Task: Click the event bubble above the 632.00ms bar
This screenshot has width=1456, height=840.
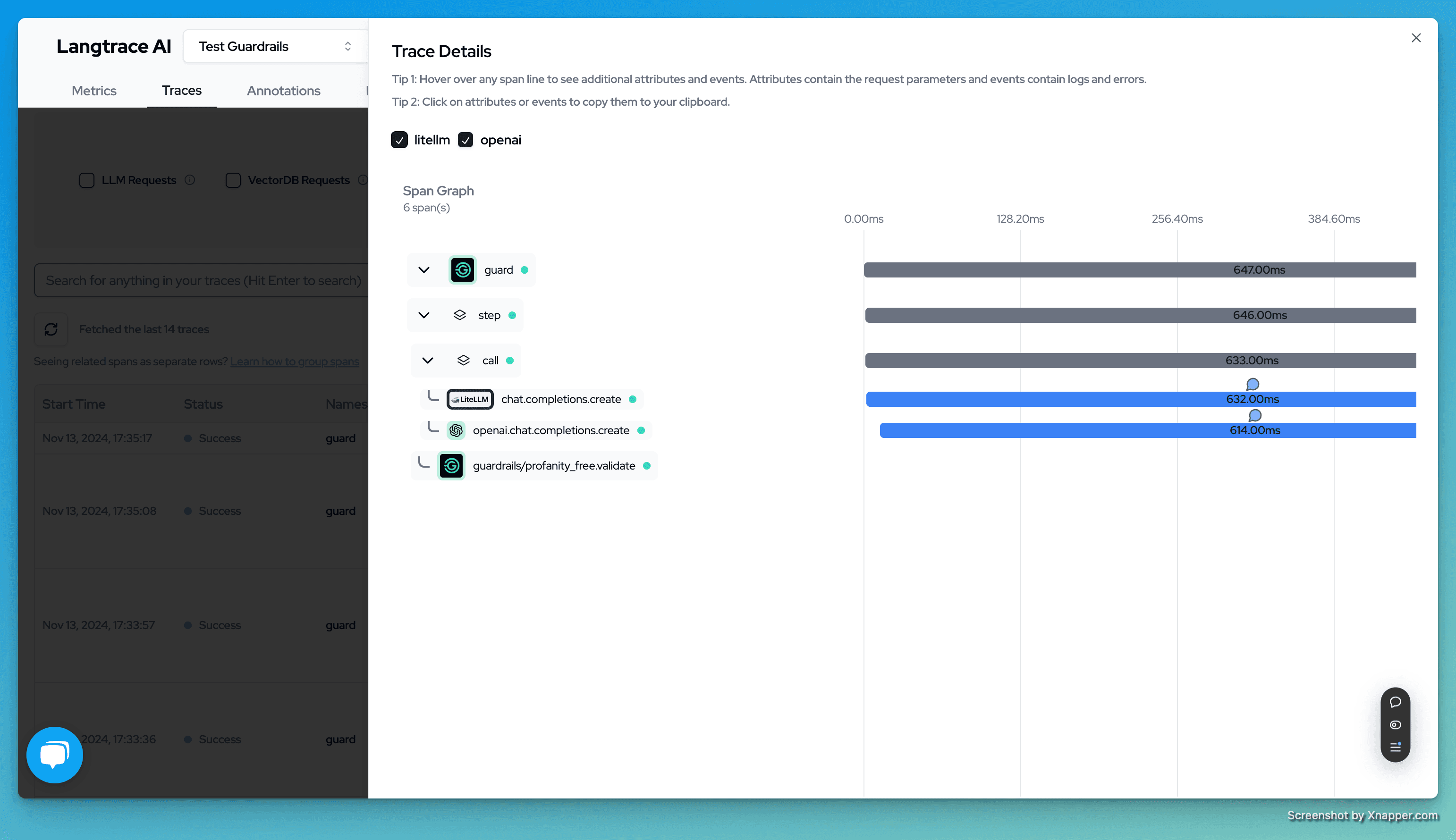Action: point(1253,384)
